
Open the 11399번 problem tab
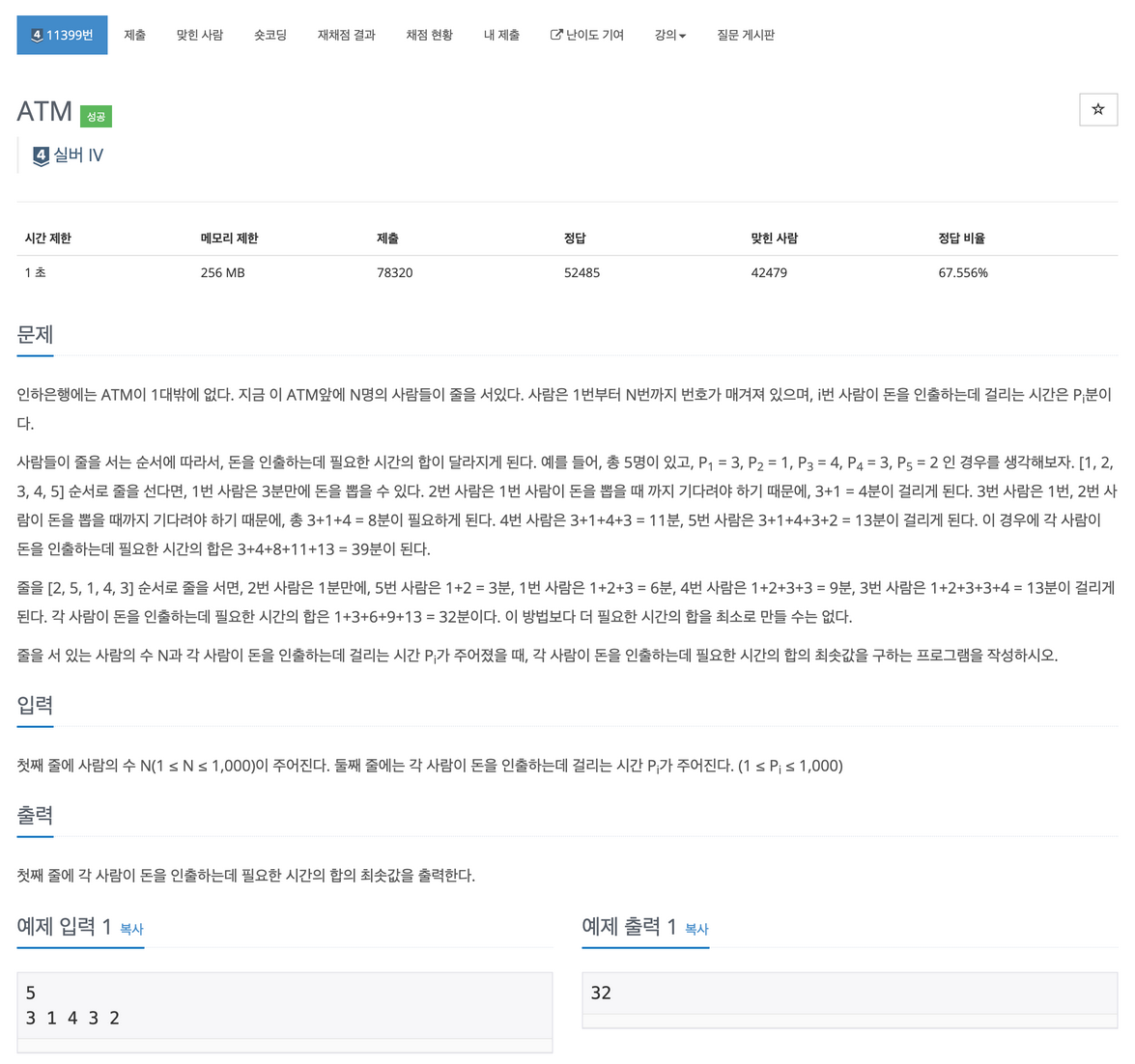(62, 35)
